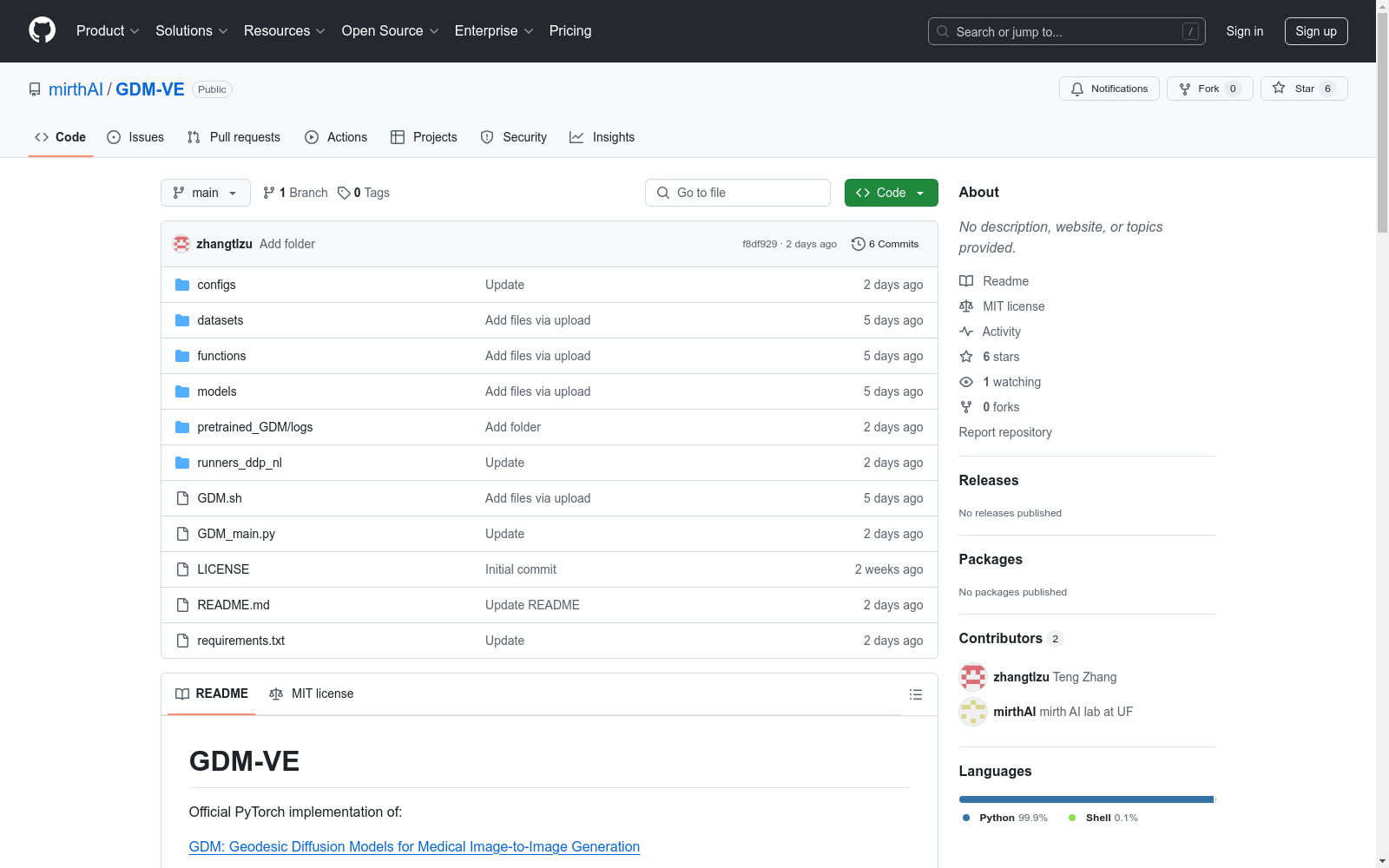
Task: Click the zhangtlzu contributor avatar
Action: [x=973, y=677]
